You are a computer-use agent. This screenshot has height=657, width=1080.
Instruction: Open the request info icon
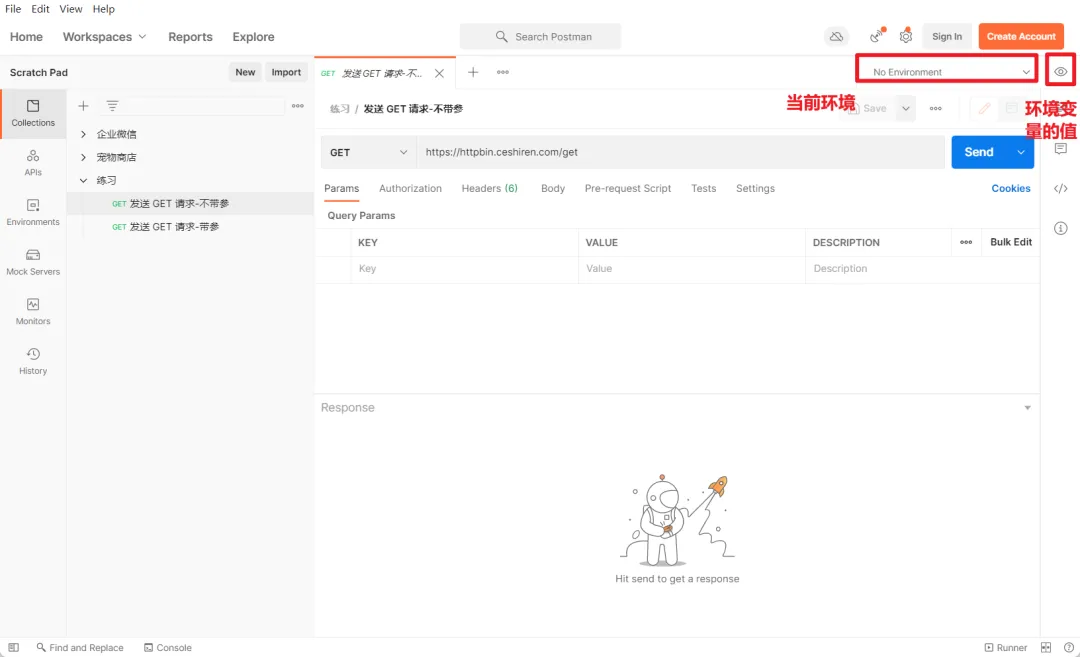point(1061,228)
